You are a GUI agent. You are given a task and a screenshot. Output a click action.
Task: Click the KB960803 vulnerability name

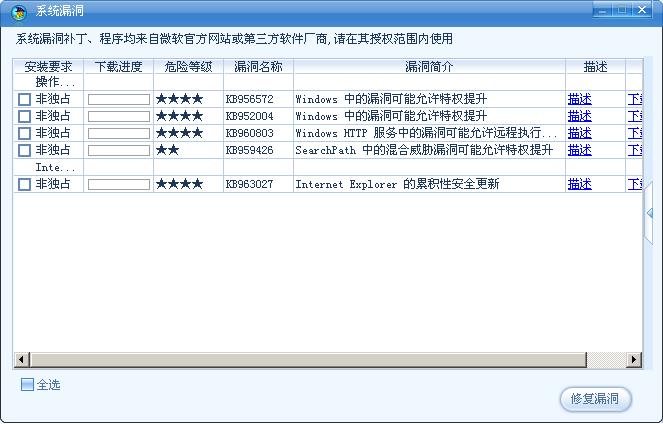click(x=249, y=134)
